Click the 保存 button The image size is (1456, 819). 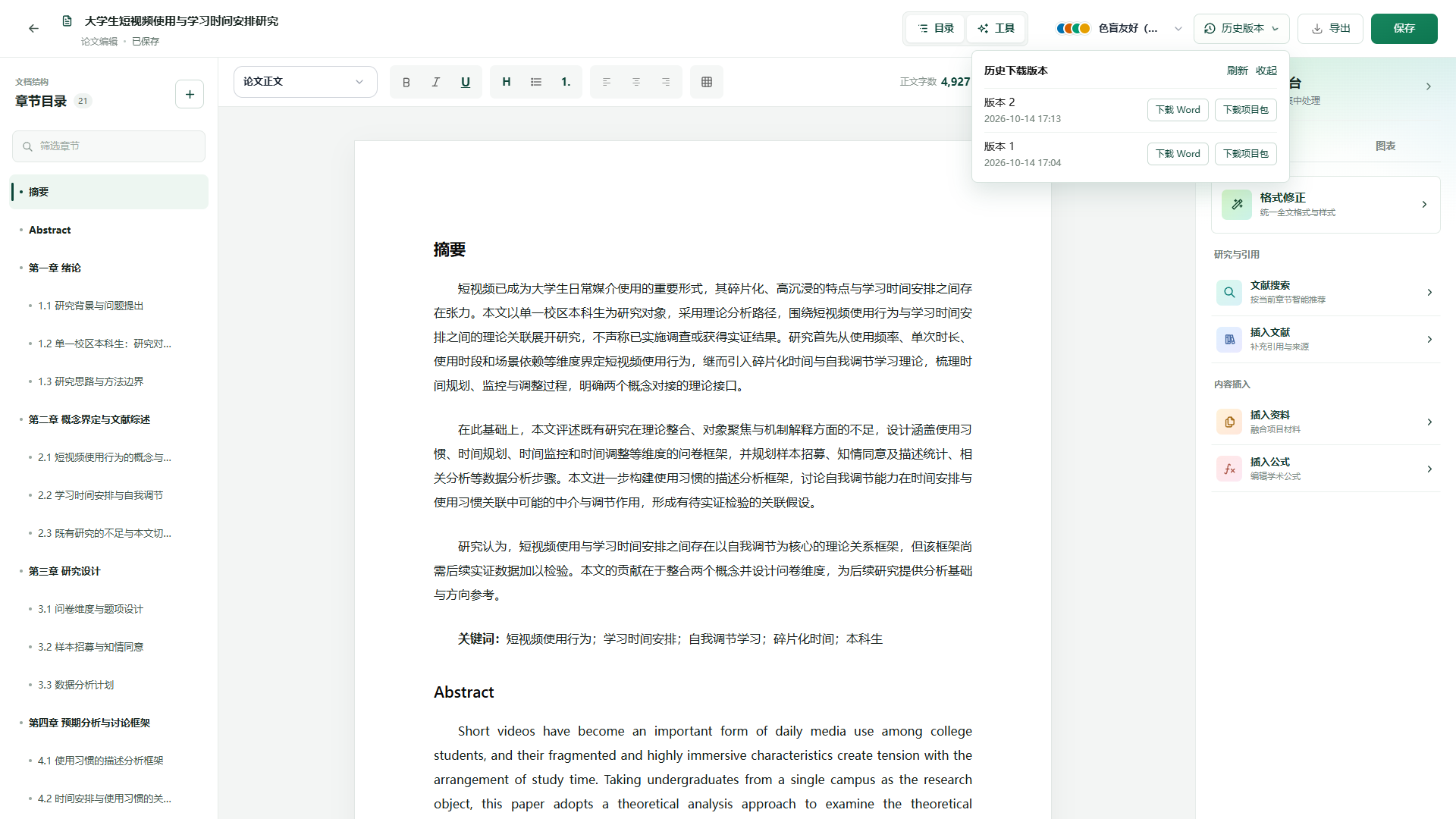pyautogui.click(x=1404, y=28)
